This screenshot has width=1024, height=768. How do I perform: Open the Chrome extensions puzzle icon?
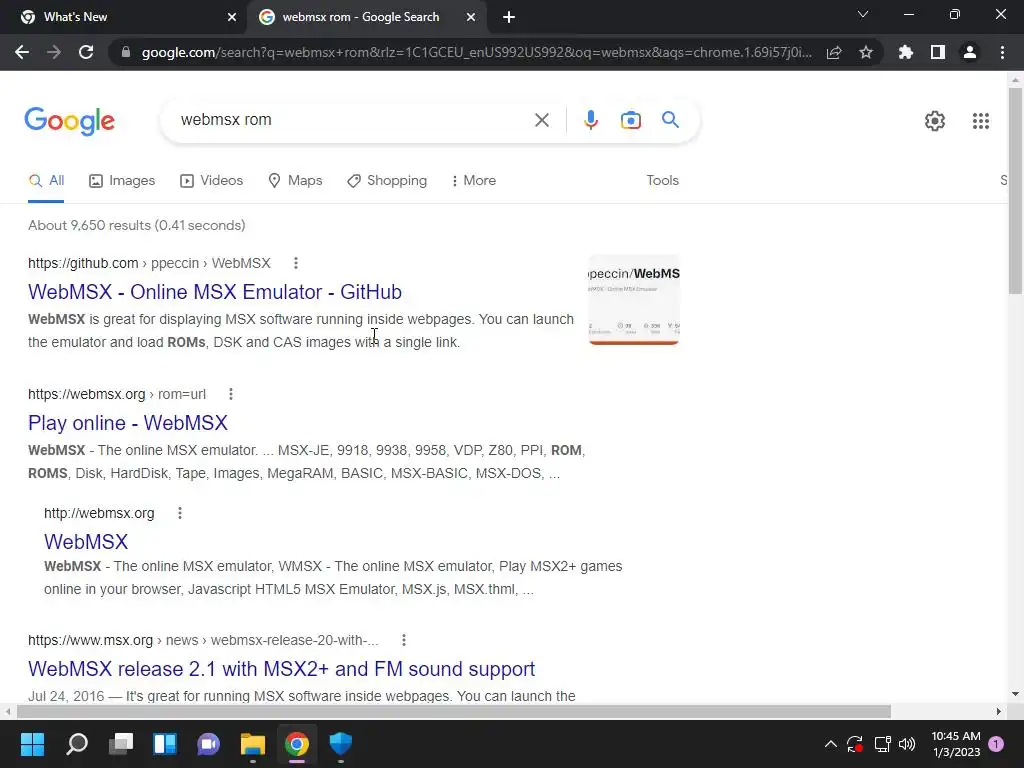click(x=906, y=52)
